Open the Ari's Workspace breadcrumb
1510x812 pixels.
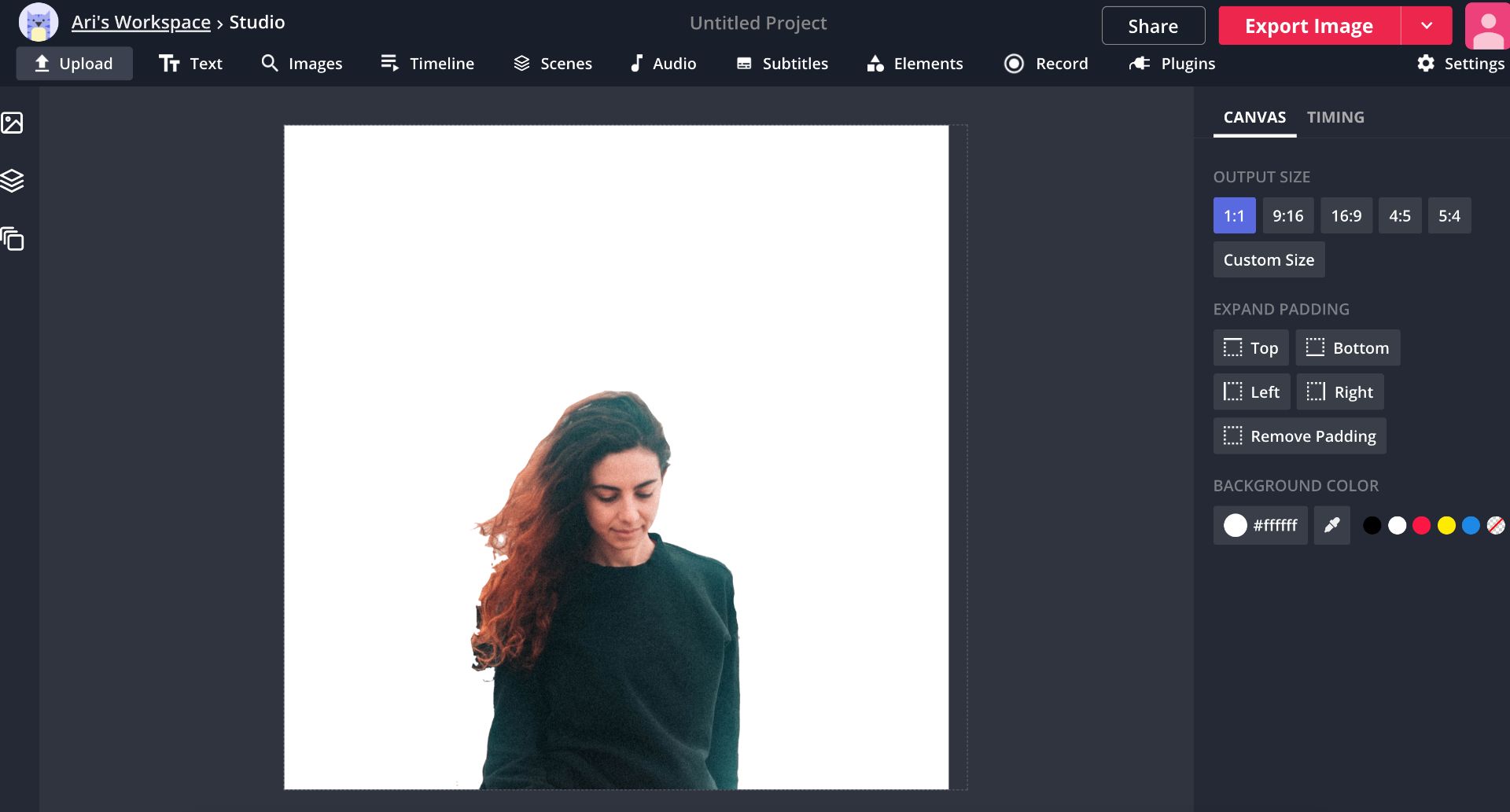coord(142,21)
